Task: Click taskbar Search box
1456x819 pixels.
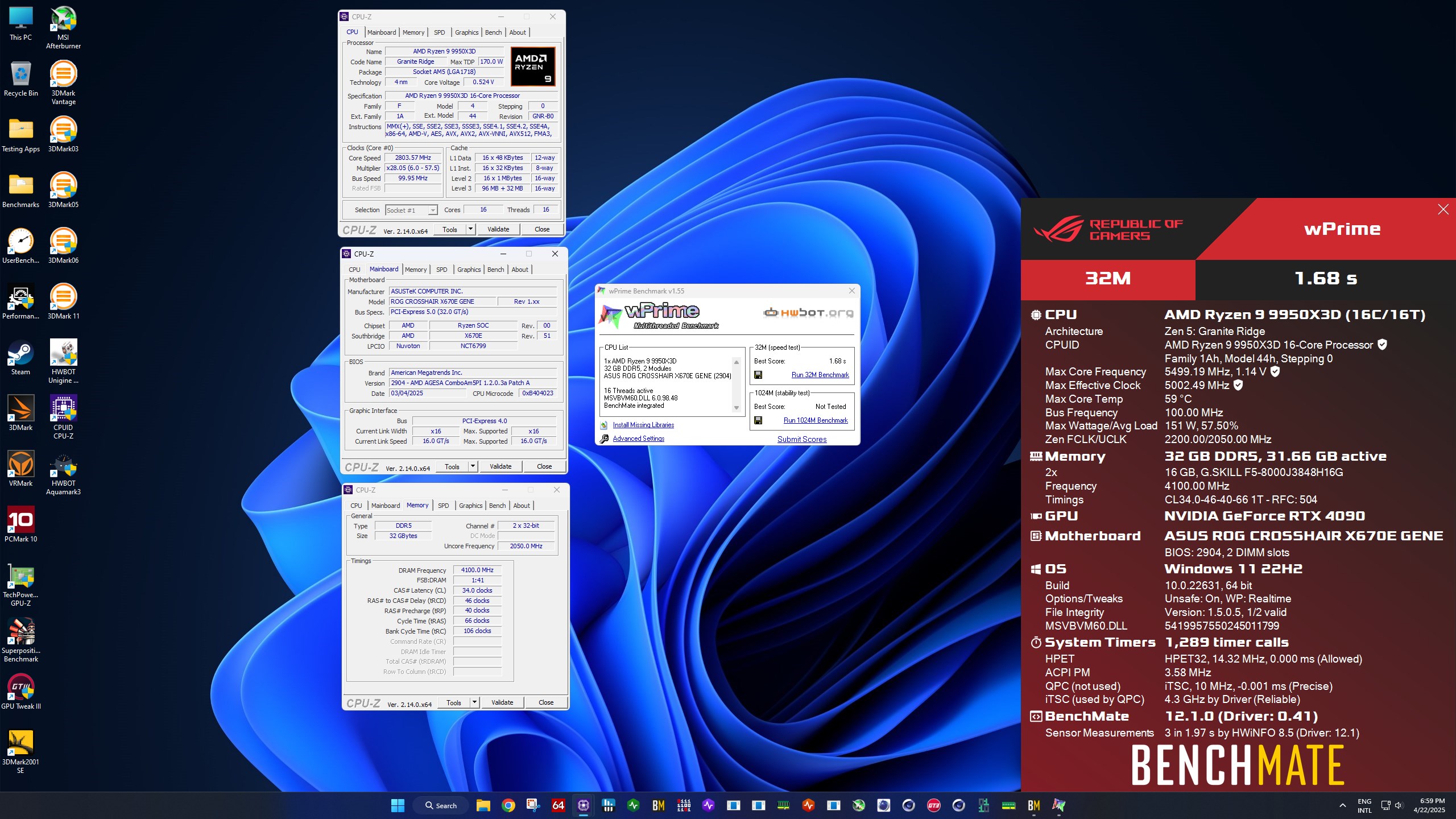Action: click(x=441, y=805)
